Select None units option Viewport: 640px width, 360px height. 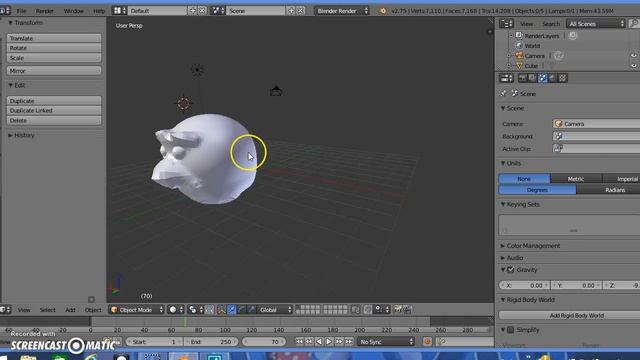[524, 179]
